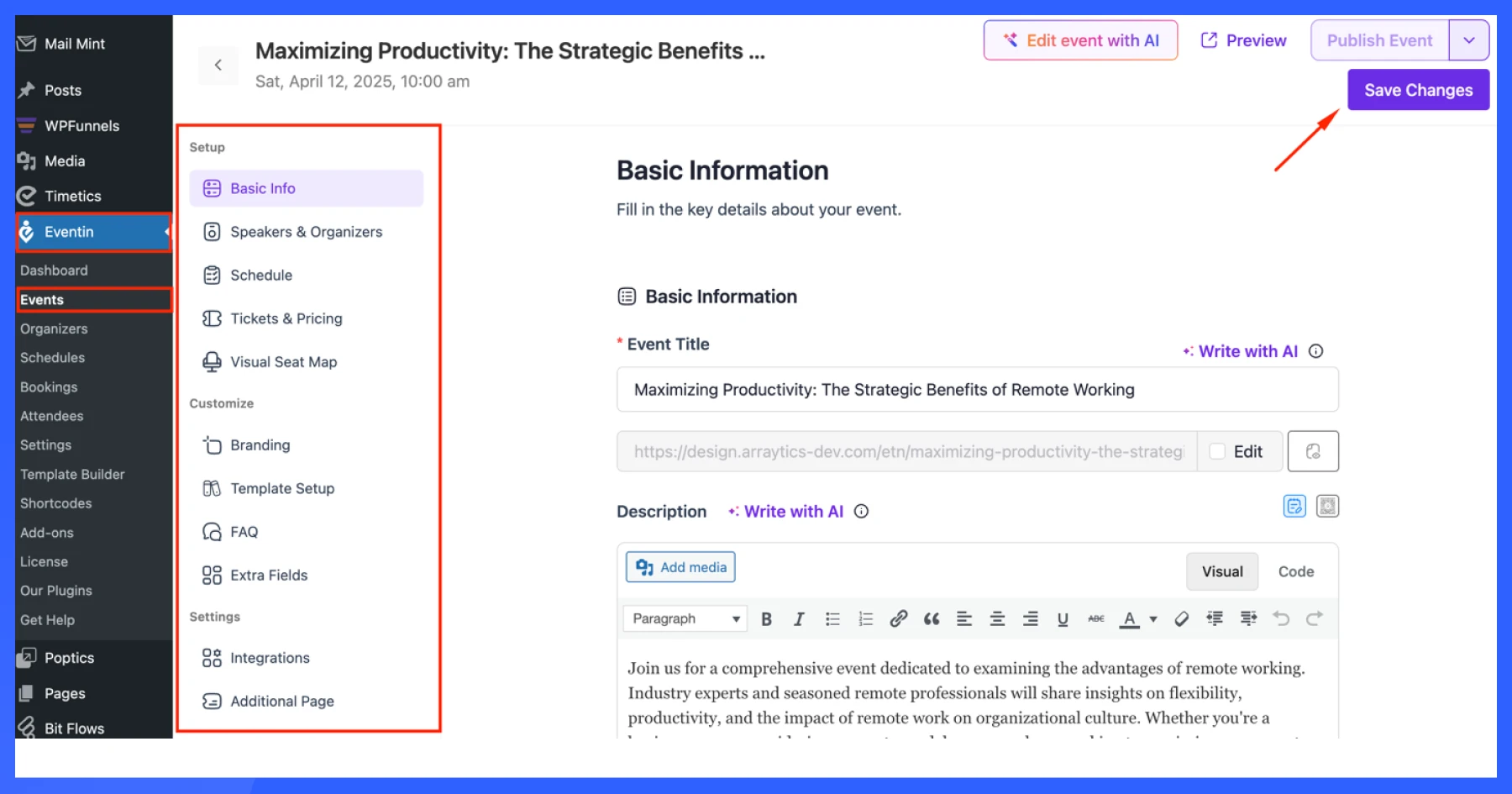Screen dimensions: 1512x794
Task: Open Basic Info setup section
Action: pyautogui.click(x=307, y=188)
